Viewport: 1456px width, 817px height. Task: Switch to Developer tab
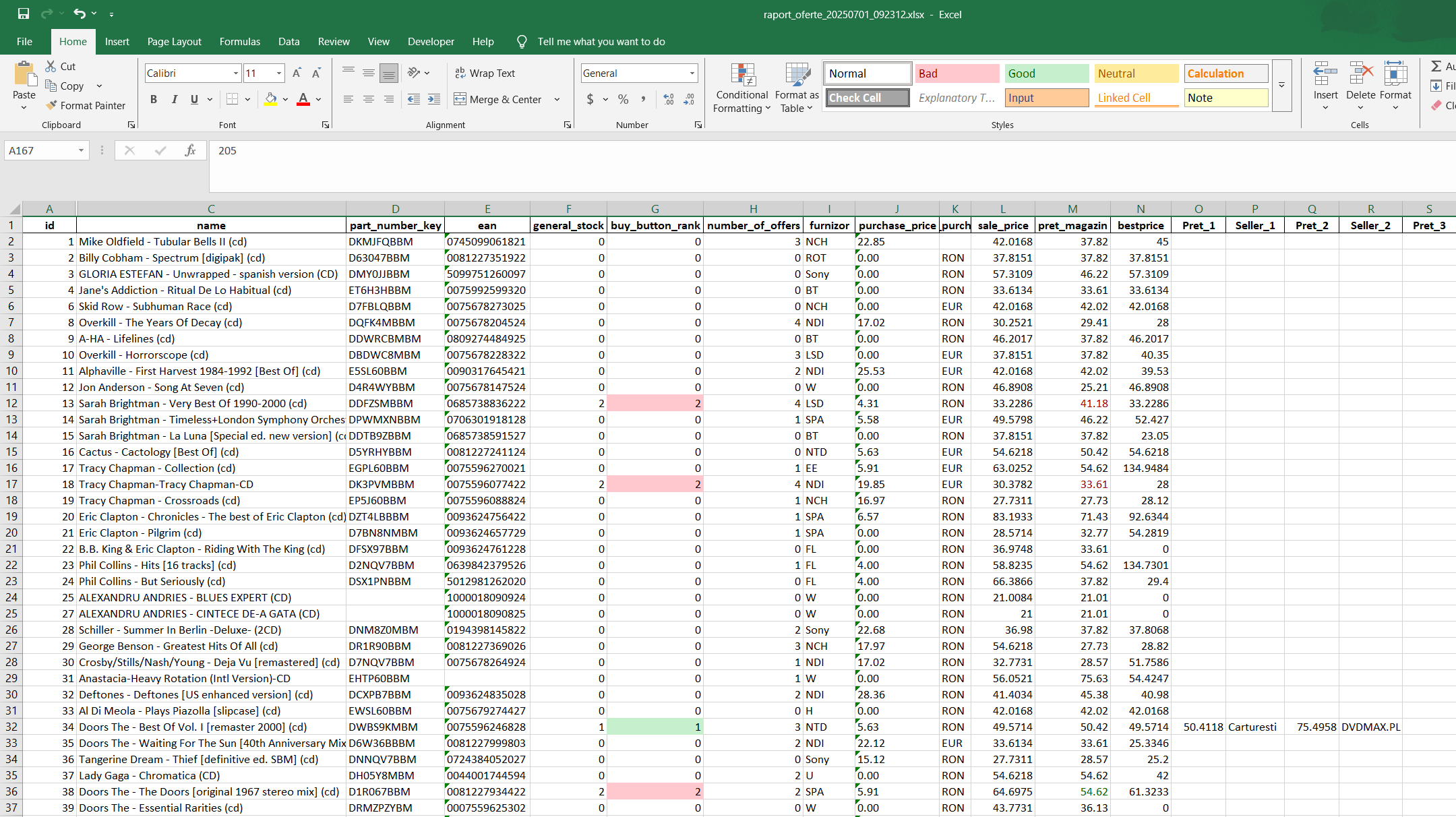click(x=431, y=41)
